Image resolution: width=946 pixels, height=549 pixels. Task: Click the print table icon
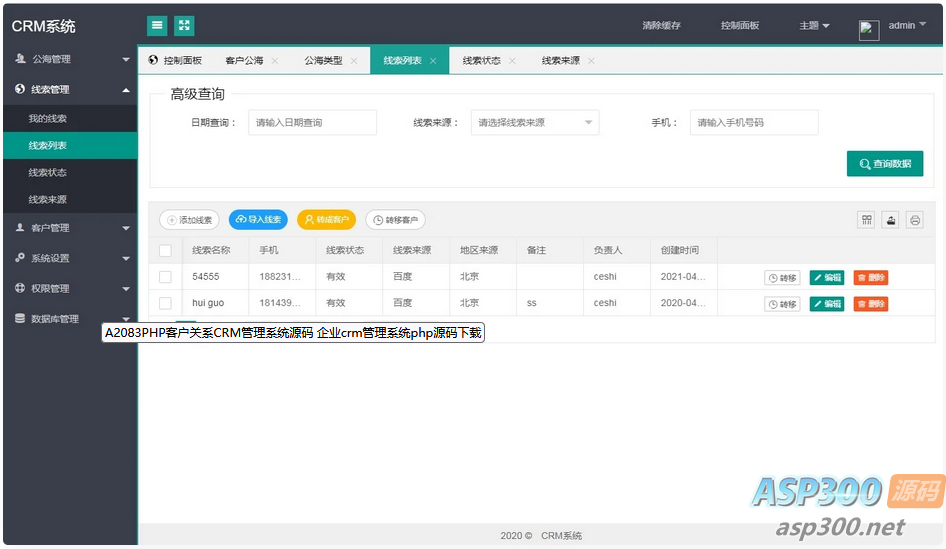(x=914, y=220)
